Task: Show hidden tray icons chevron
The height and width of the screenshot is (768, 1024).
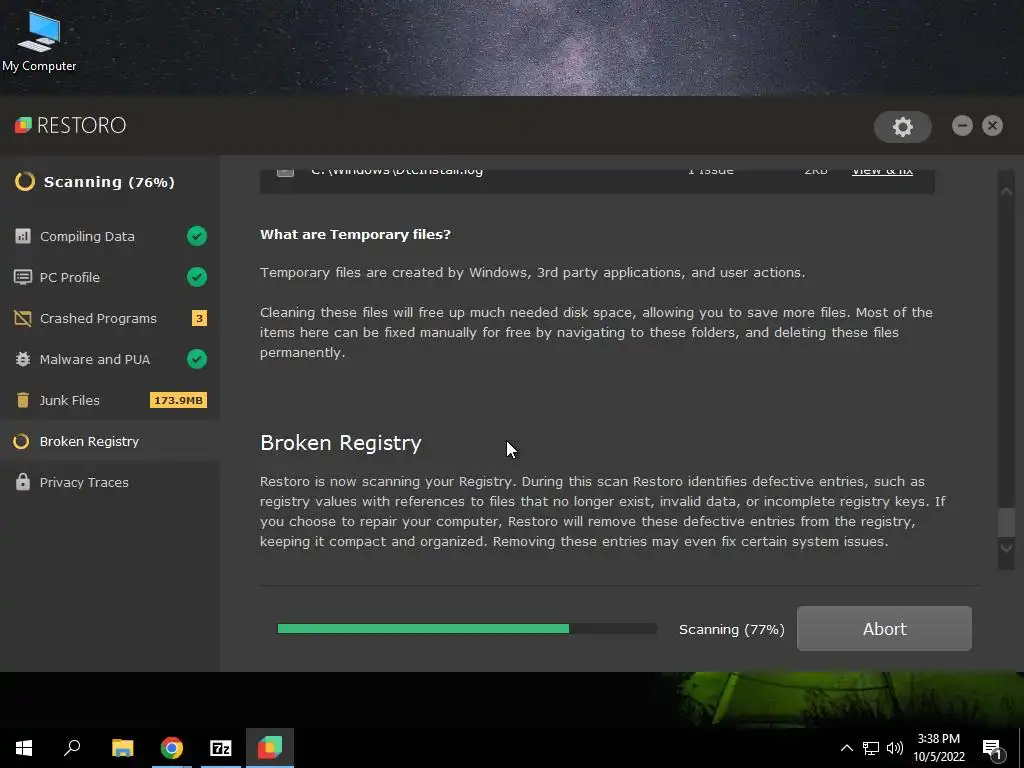Action: coord(846,748)
